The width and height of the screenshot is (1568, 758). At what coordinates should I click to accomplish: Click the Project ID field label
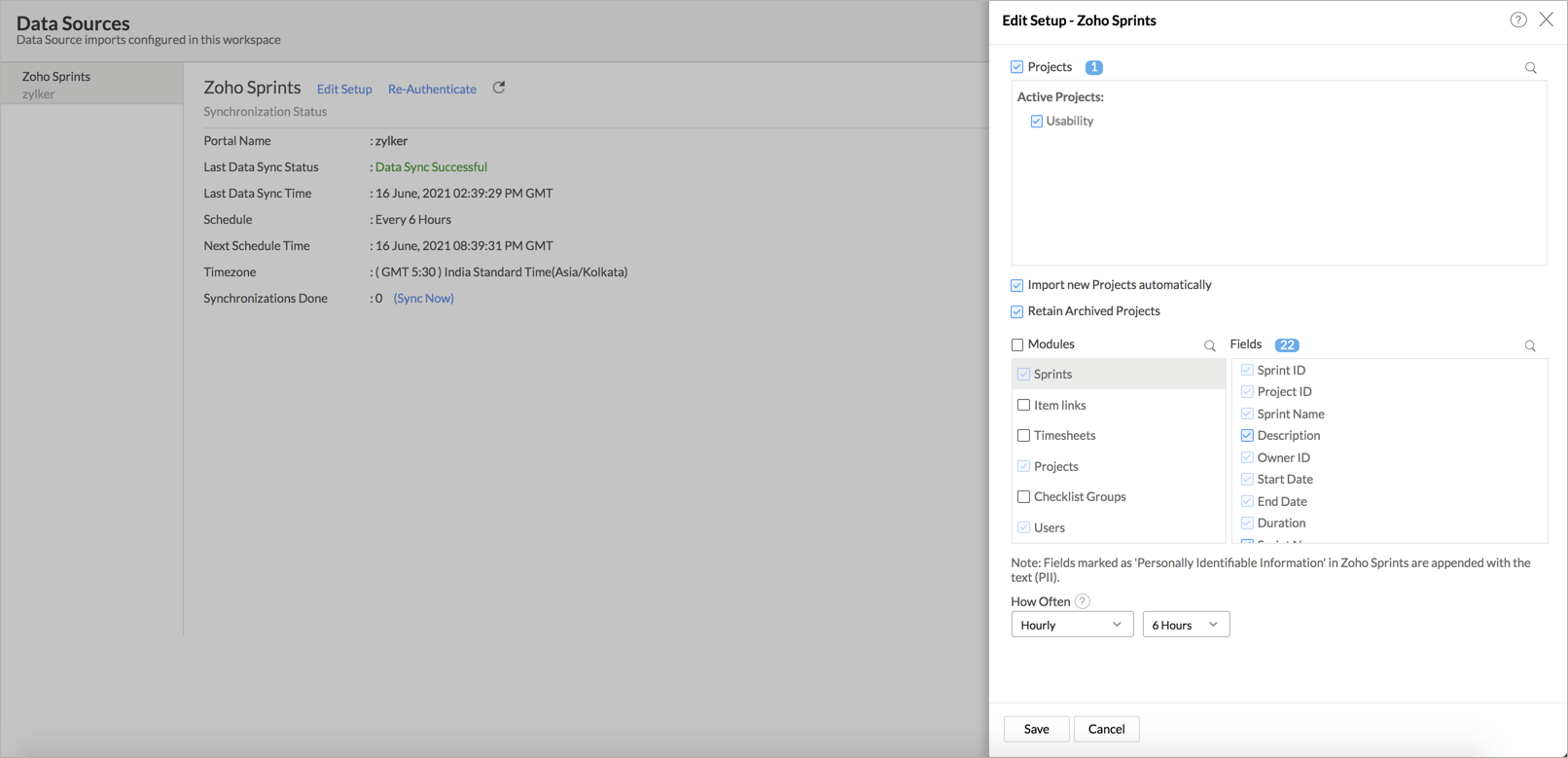1284,391
